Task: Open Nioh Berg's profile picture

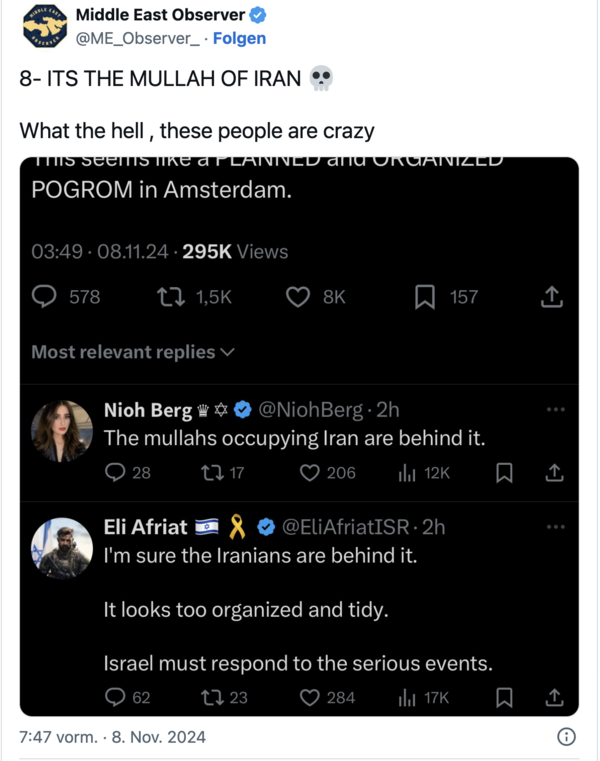Action: pyautogui.click(x=62, y=431)
